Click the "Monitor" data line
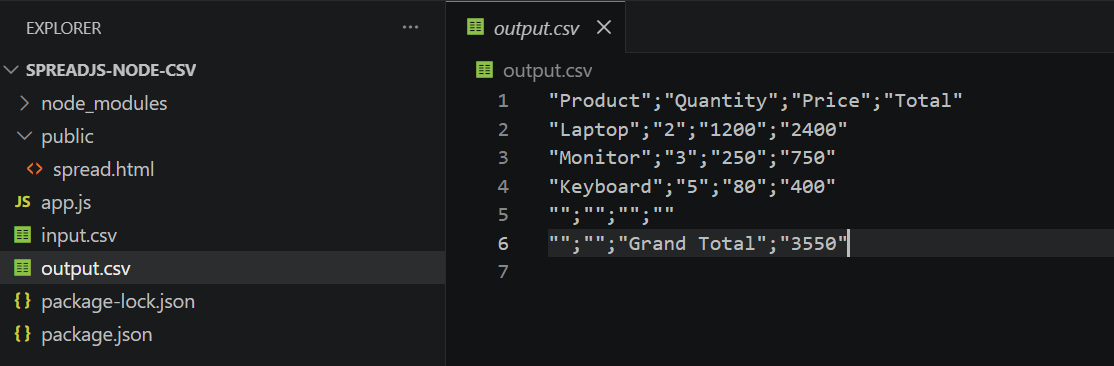 pos(692,158)
